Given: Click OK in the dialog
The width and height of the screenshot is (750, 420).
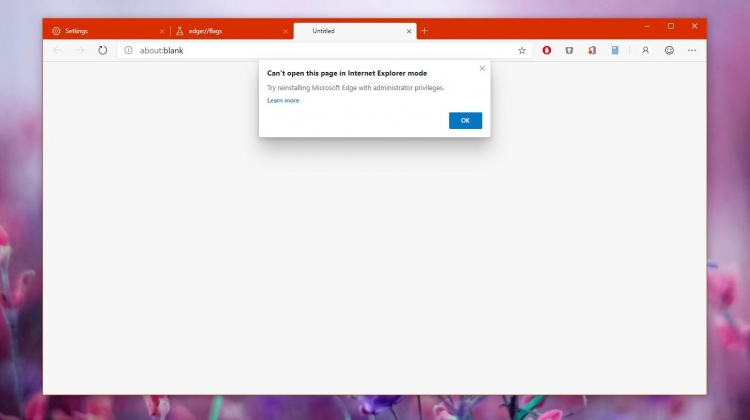Looking at the screenshot, I should pos(465,121).
